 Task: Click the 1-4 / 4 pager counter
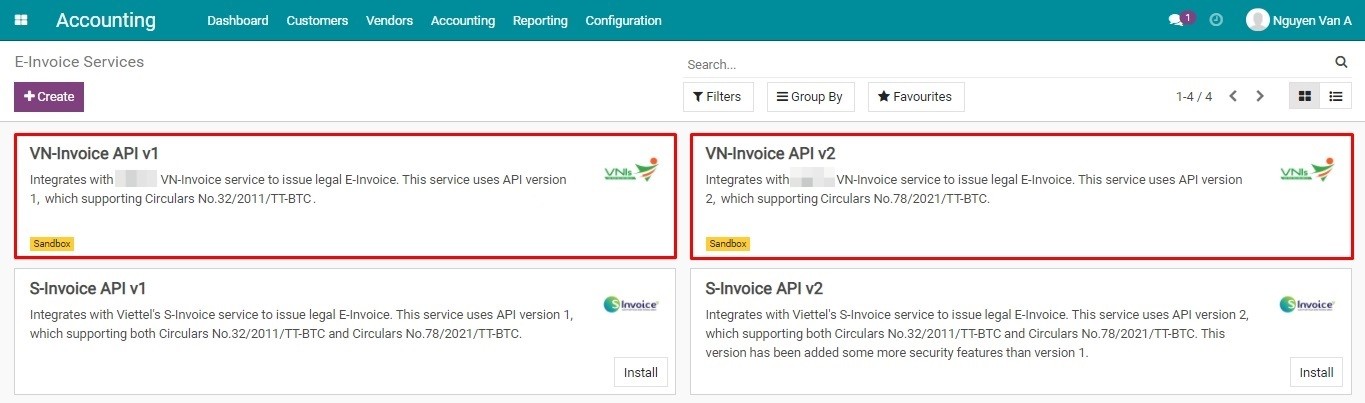pos(1194,97)
